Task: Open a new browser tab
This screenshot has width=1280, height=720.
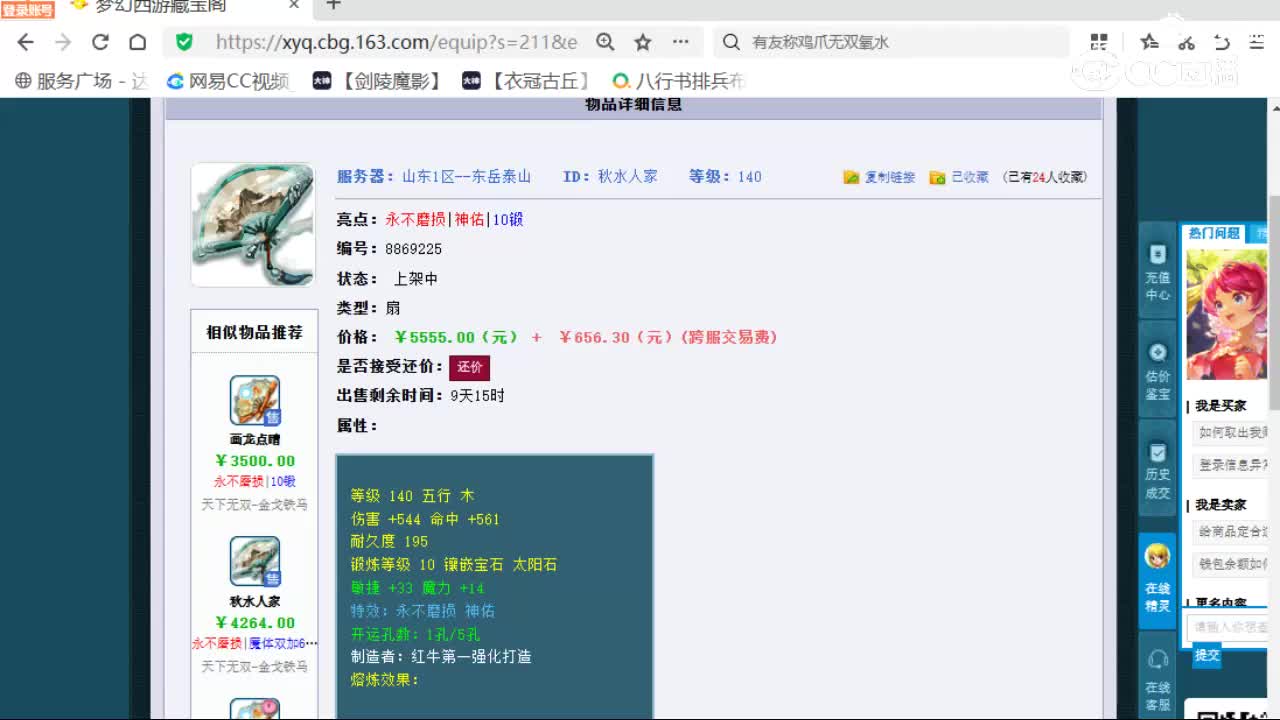Action: pyautogui.click(x=334, y=5)
